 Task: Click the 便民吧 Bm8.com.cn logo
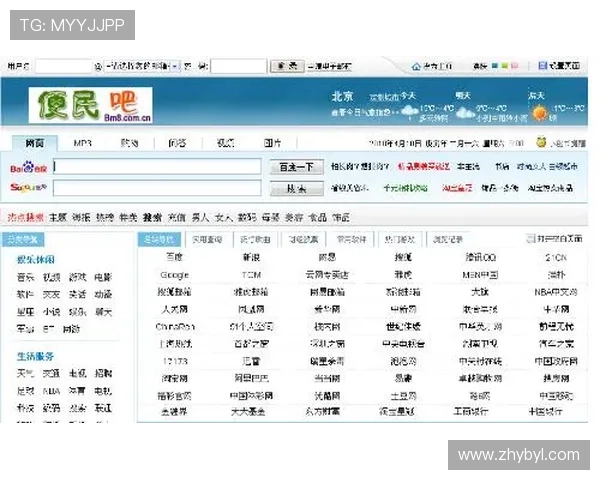pos(90,105)
